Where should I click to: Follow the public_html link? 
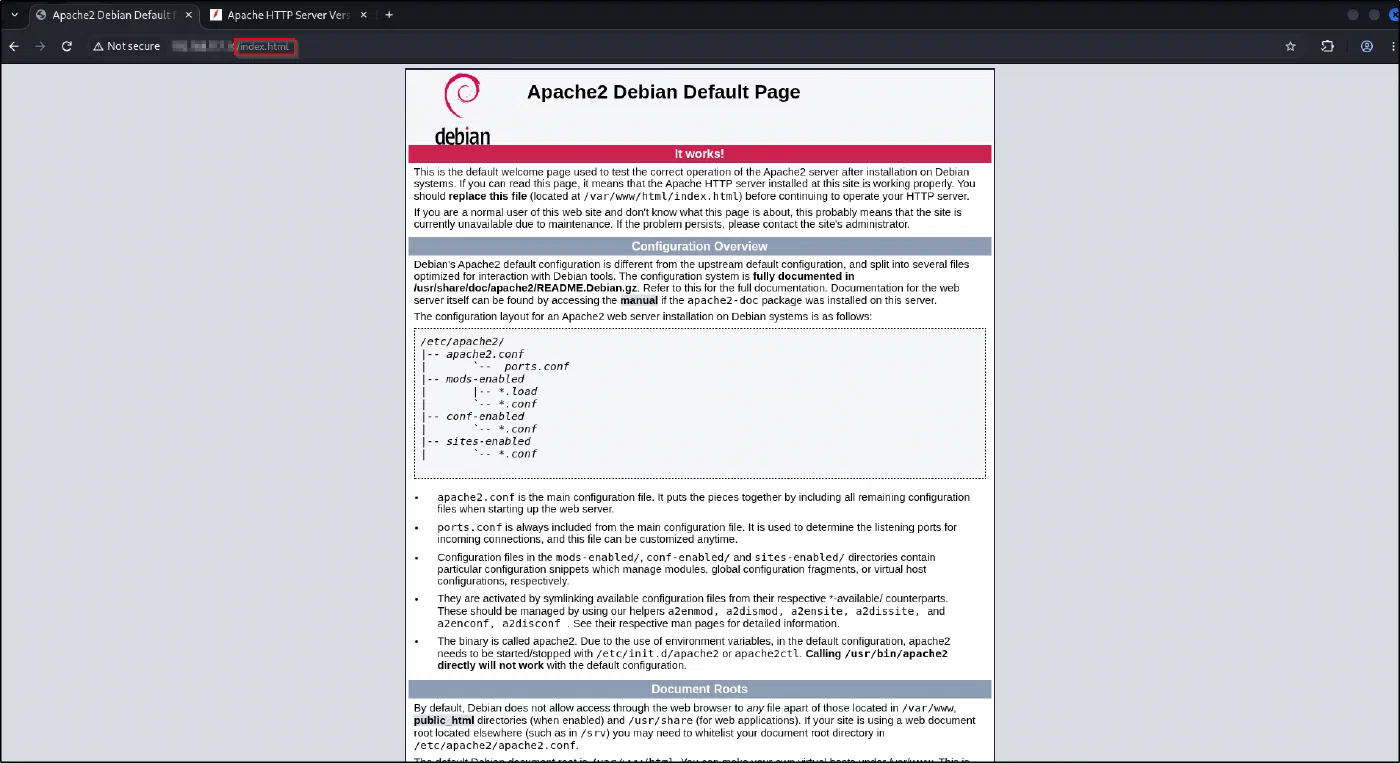444,720
